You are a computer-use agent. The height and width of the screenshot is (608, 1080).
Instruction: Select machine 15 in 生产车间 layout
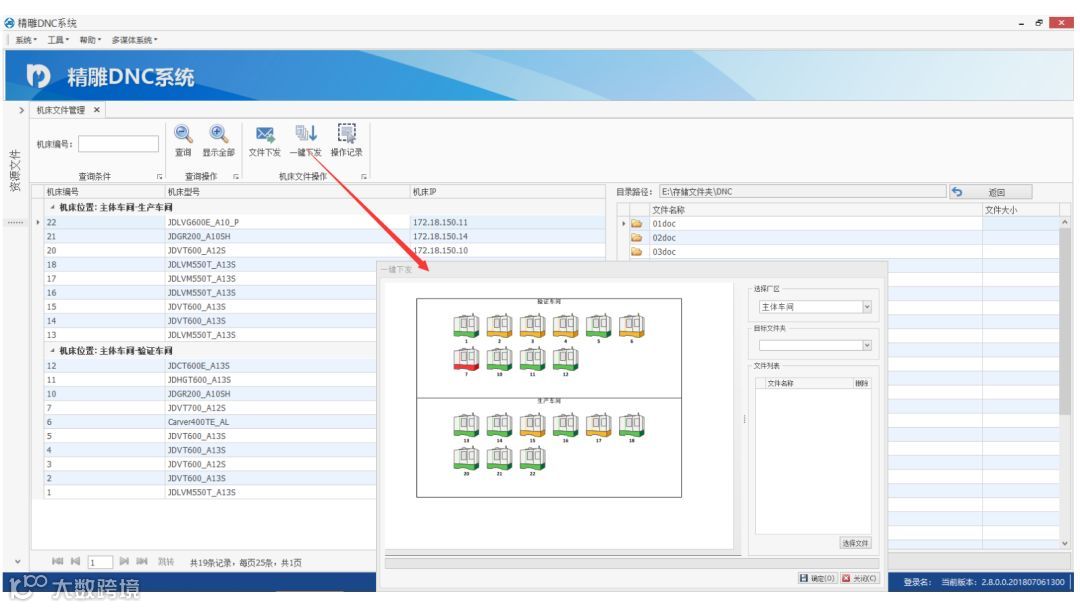tap(532, 424)
